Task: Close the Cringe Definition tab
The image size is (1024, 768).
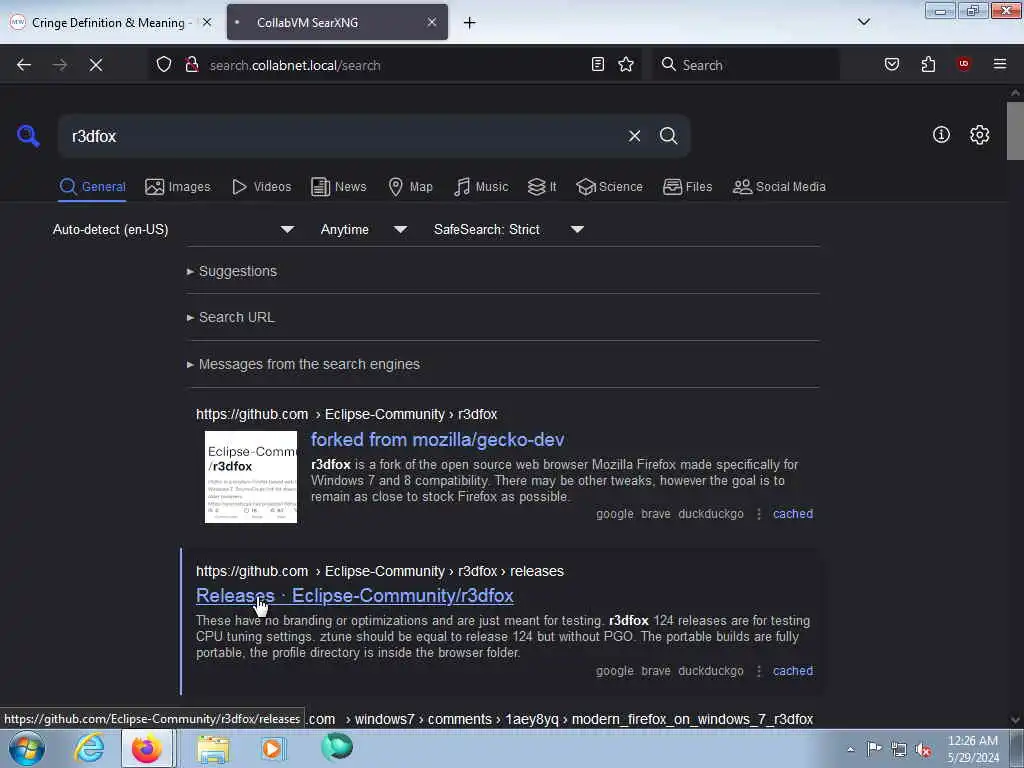Action: pos(207,22)
